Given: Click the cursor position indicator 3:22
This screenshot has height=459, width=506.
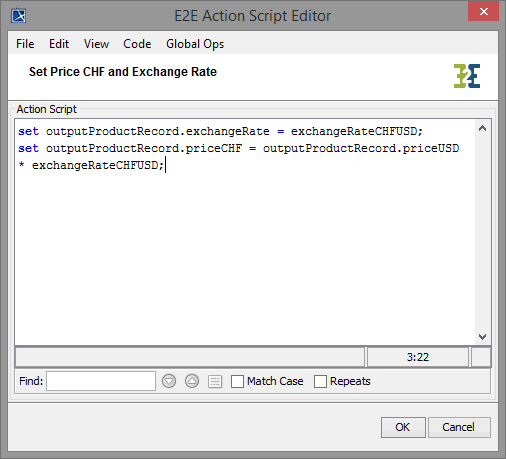Looking at the screenshot, I should pyautogui.click(x=418, y=357).
